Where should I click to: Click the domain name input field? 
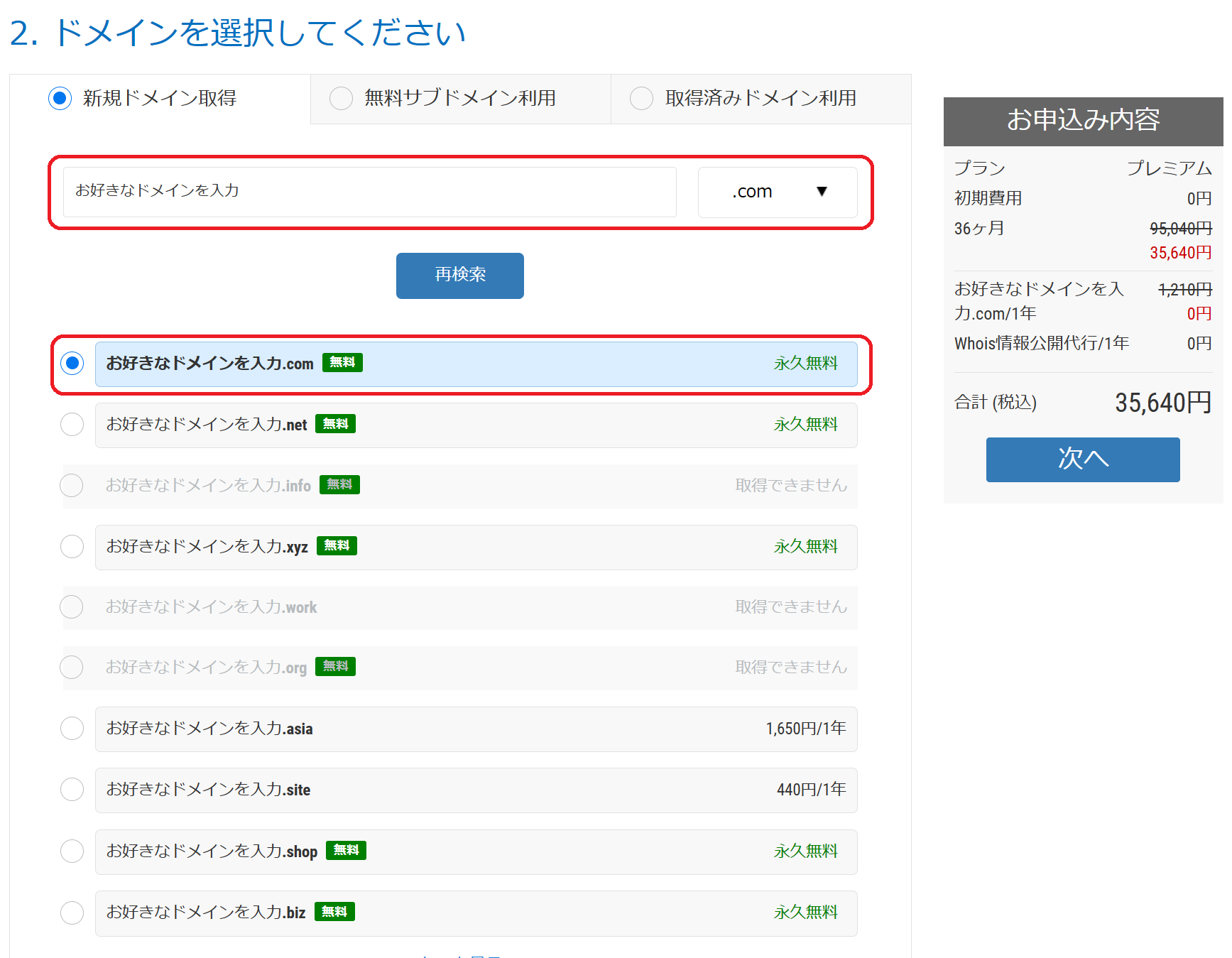click(x=369, y=192)
